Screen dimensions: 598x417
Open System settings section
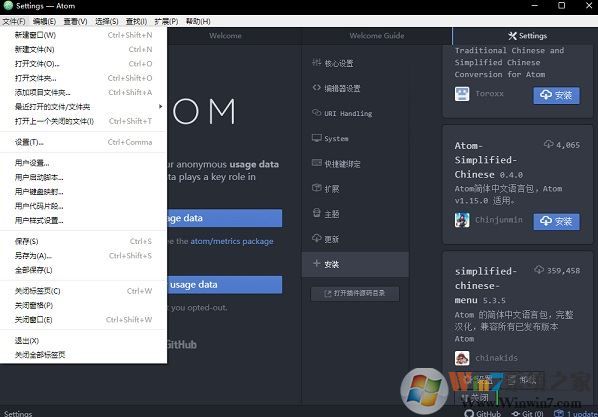355,139
